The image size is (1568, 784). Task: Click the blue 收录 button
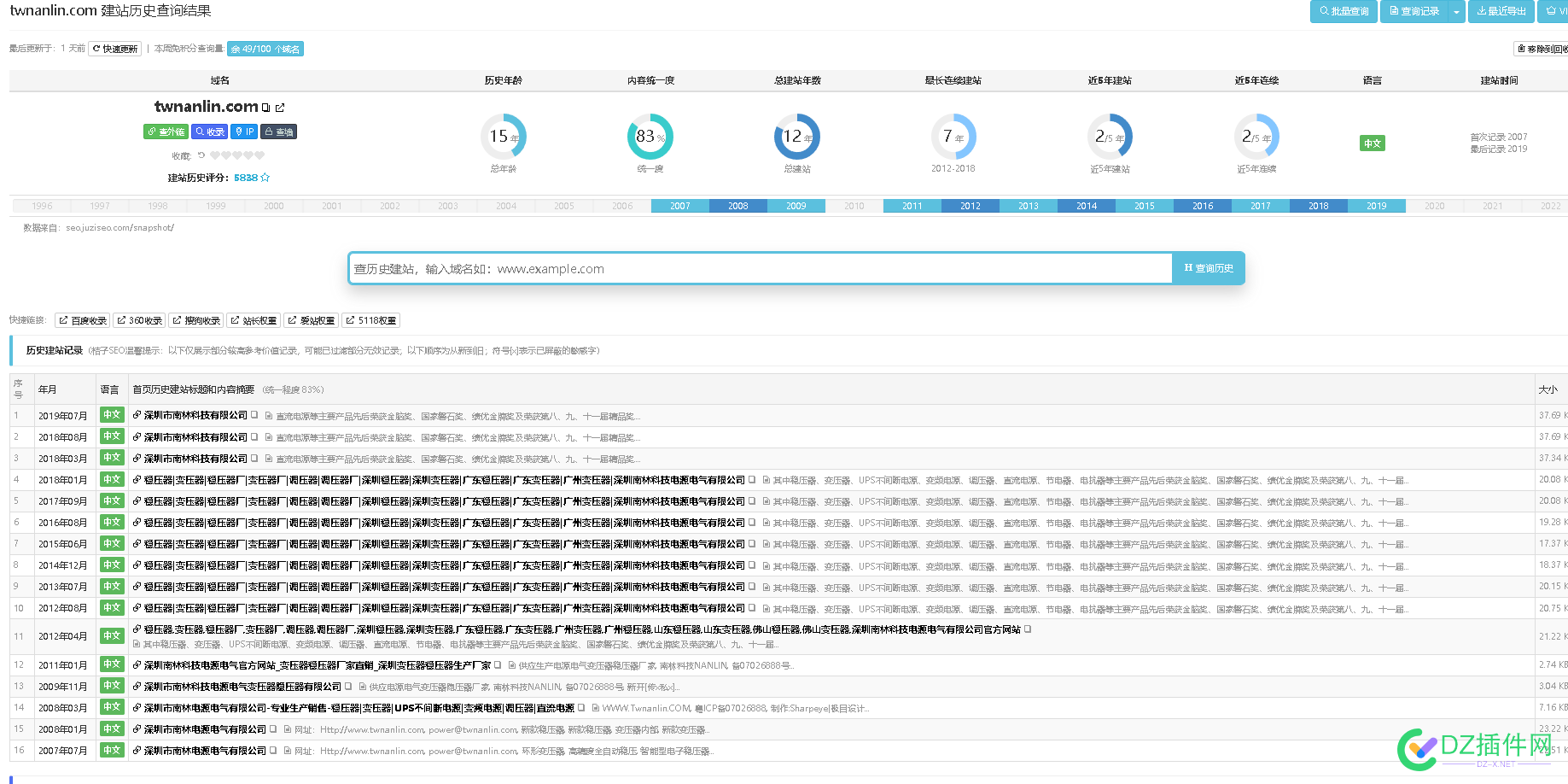(x=210, y=132)
